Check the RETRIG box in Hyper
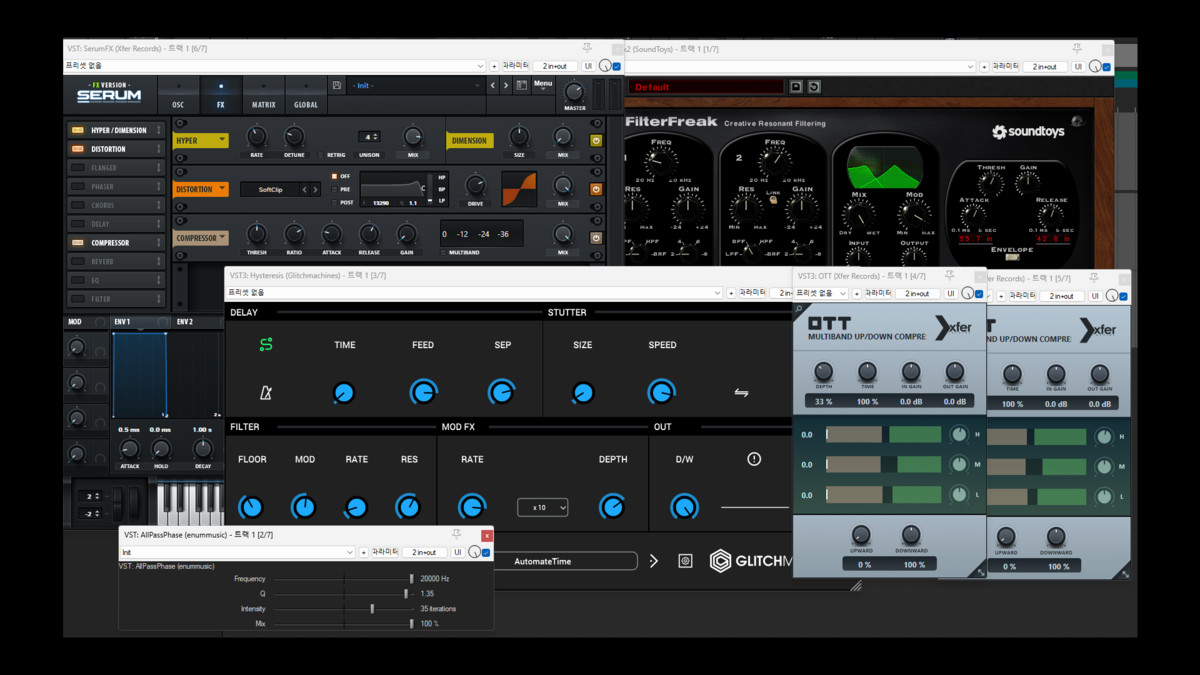Image resolution: width=1200 pixels, height=675 pixels. coord(322,155)
